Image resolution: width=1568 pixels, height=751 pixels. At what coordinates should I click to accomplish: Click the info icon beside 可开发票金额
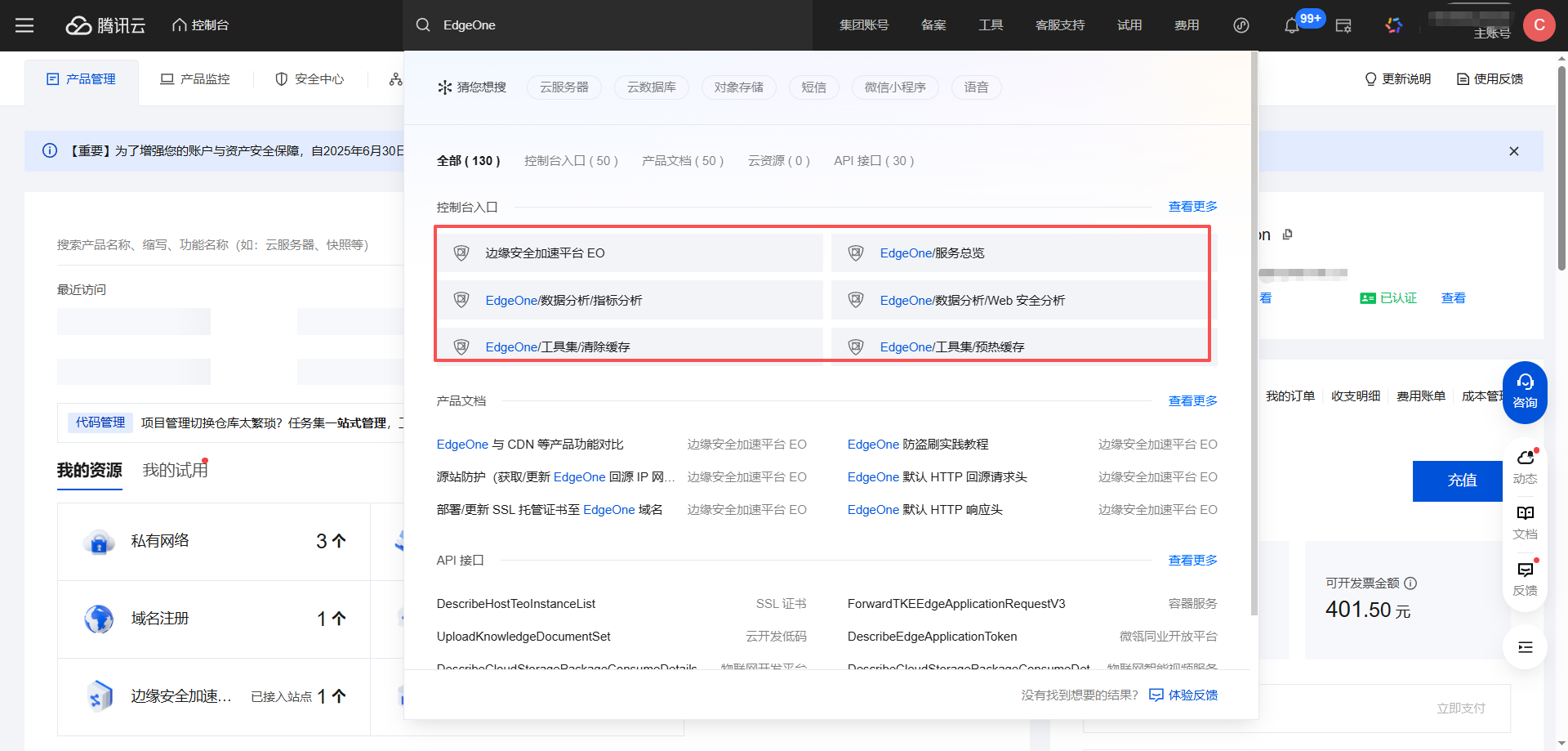tap(1410, 583)
